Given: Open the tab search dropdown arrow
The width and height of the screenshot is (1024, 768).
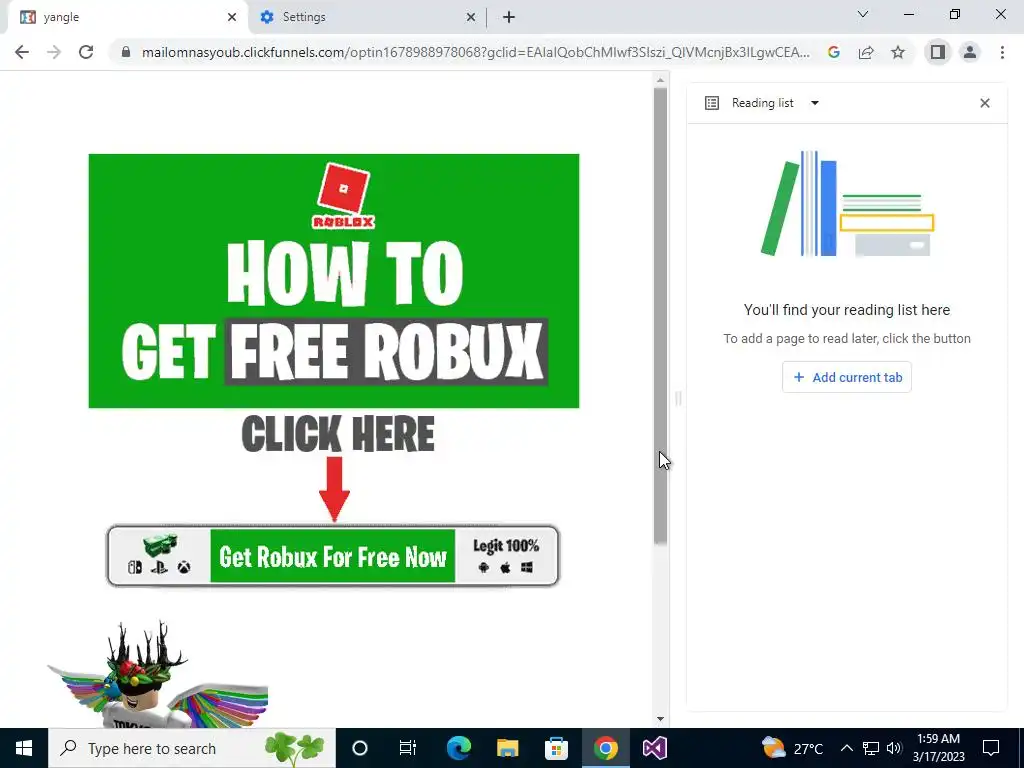Looking at the screenshot, I should [863, 14].
